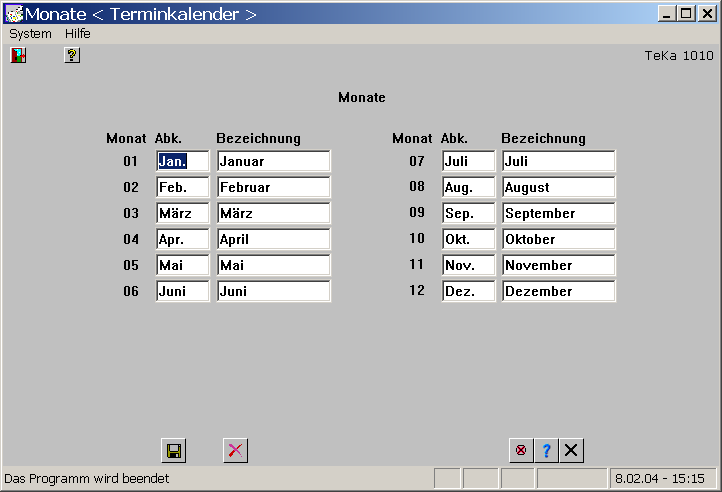Click the blue question mark help icon
The image size is (722, 492).
pyautogui.click(x=546, y=450)
